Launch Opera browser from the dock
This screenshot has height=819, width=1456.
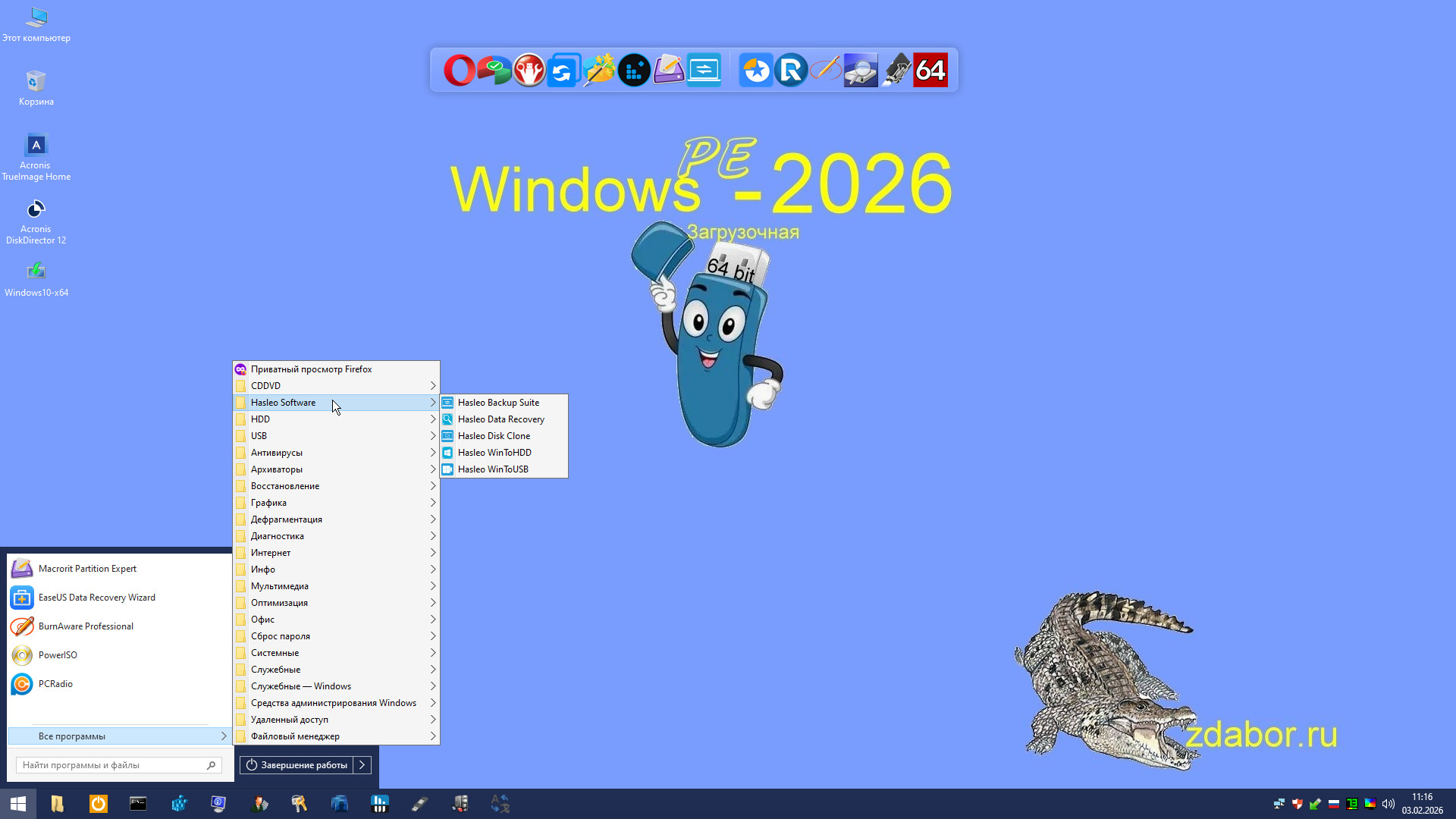point(459,71)
